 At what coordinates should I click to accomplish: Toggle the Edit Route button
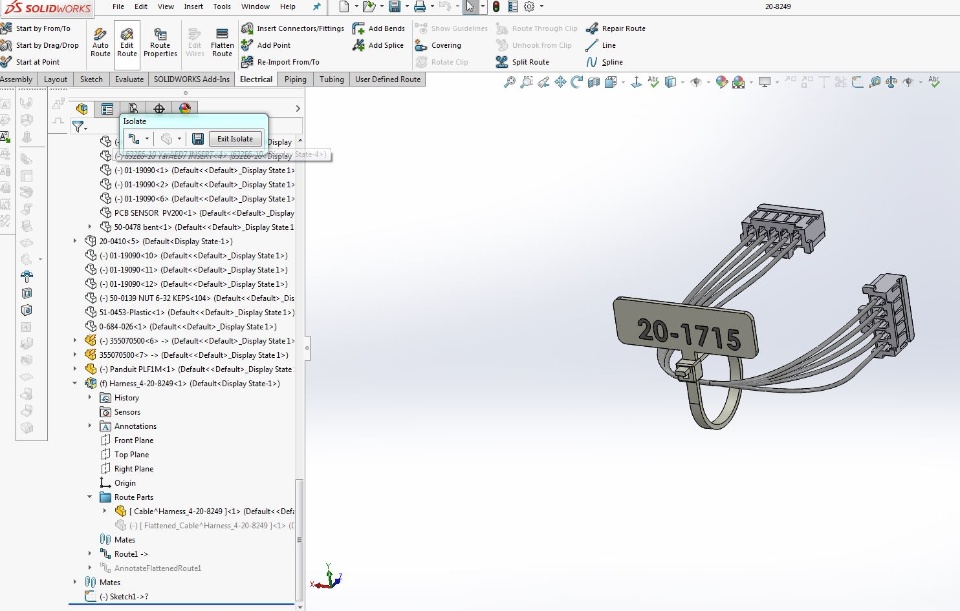[x=127, y=41]
